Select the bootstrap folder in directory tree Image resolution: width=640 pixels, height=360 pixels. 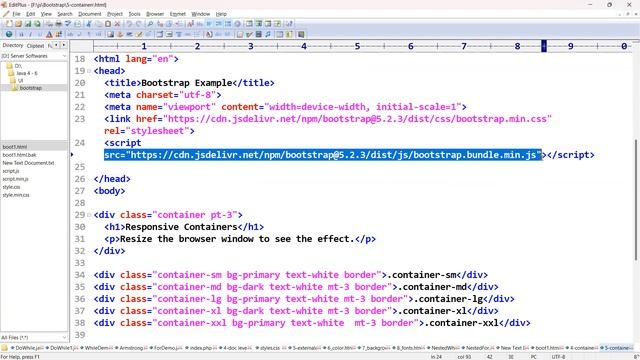31,88
